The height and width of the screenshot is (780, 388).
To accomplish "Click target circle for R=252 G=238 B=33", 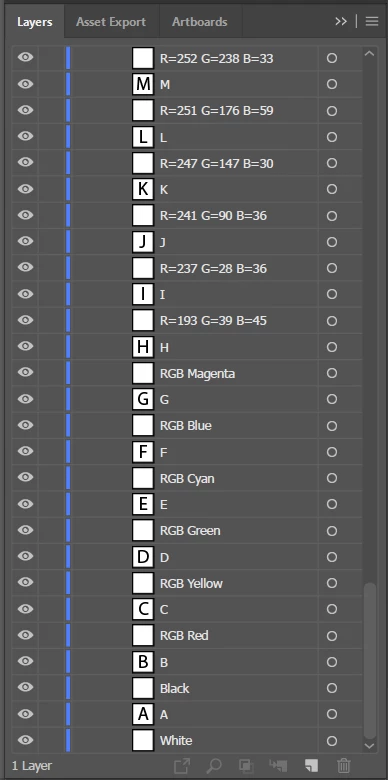I will pos(332,58).
